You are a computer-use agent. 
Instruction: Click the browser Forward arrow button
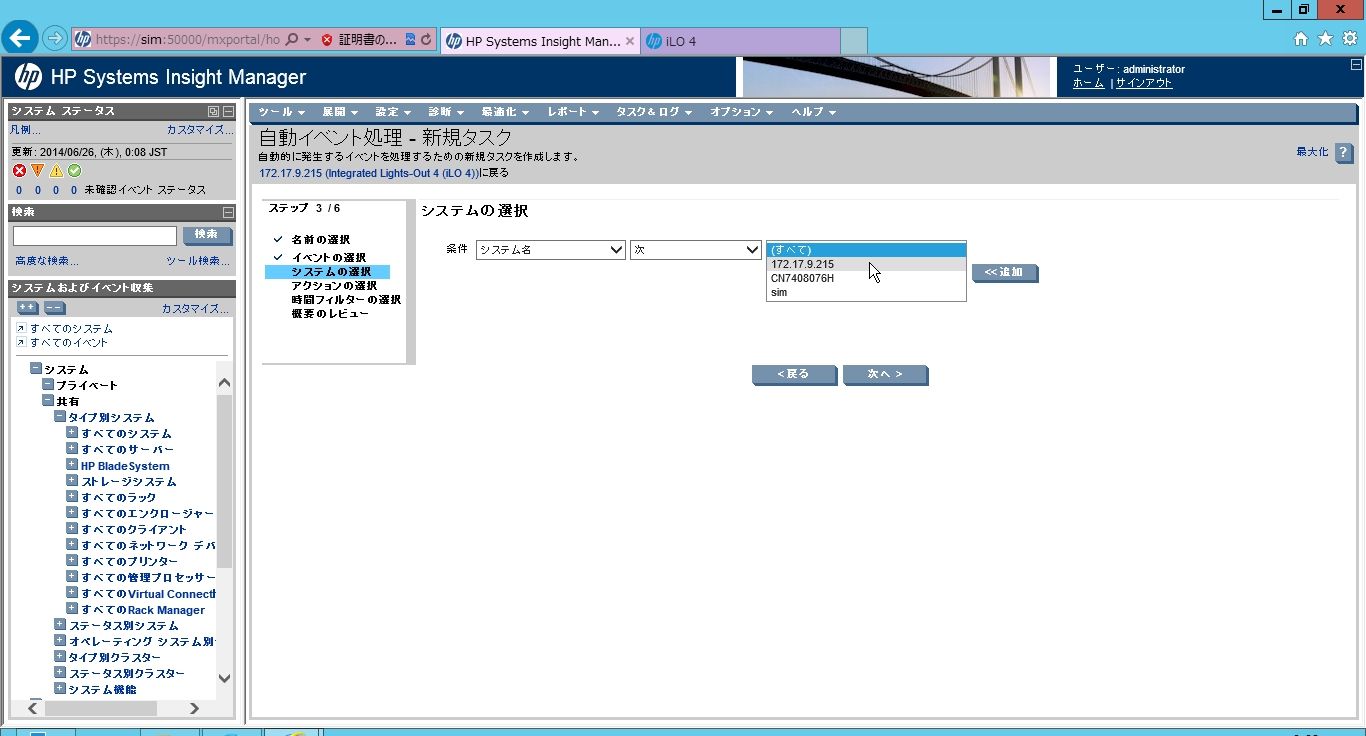[x=55, y=39]
